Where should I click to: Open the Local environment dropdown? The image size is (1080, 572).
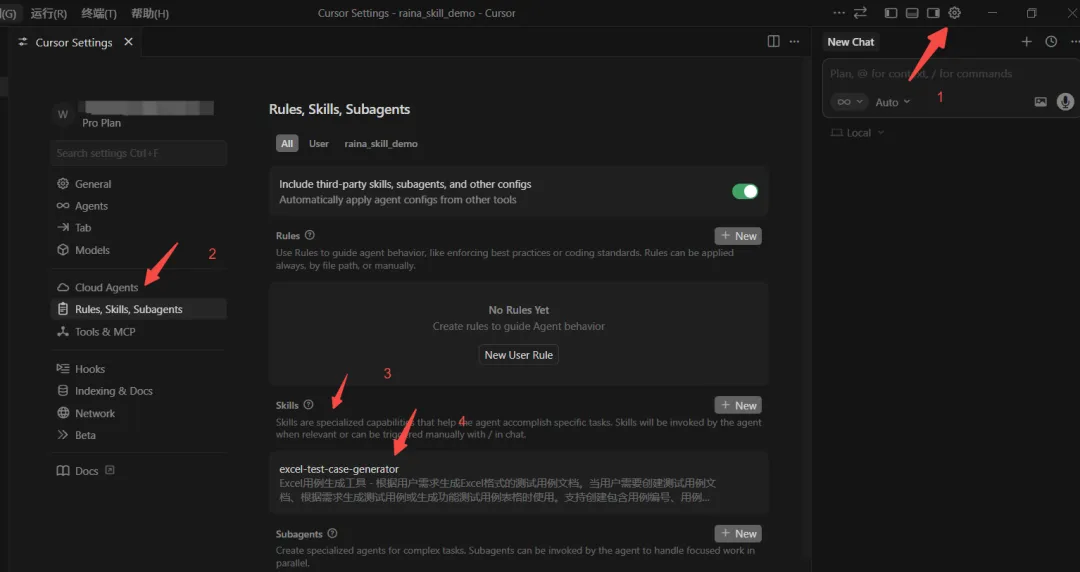(858, 132)
